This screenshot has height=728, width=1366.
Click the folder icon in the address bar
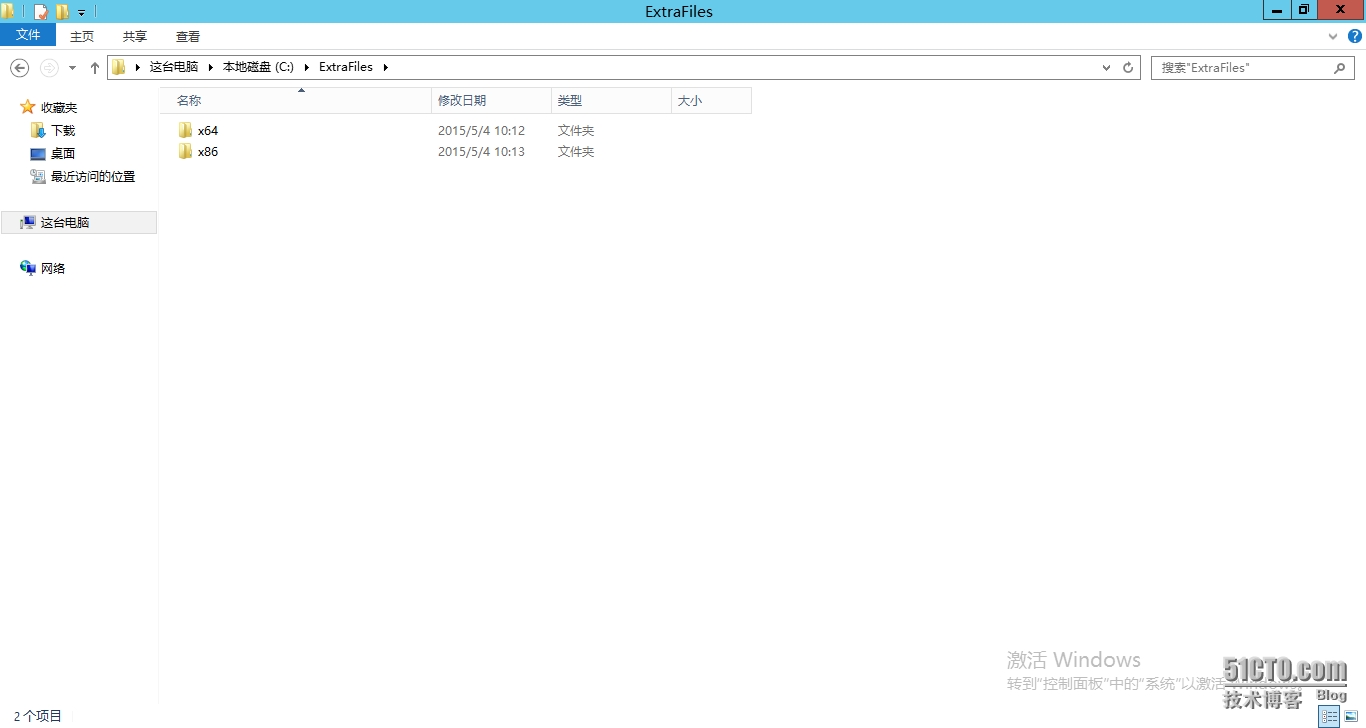click(119, 67)
